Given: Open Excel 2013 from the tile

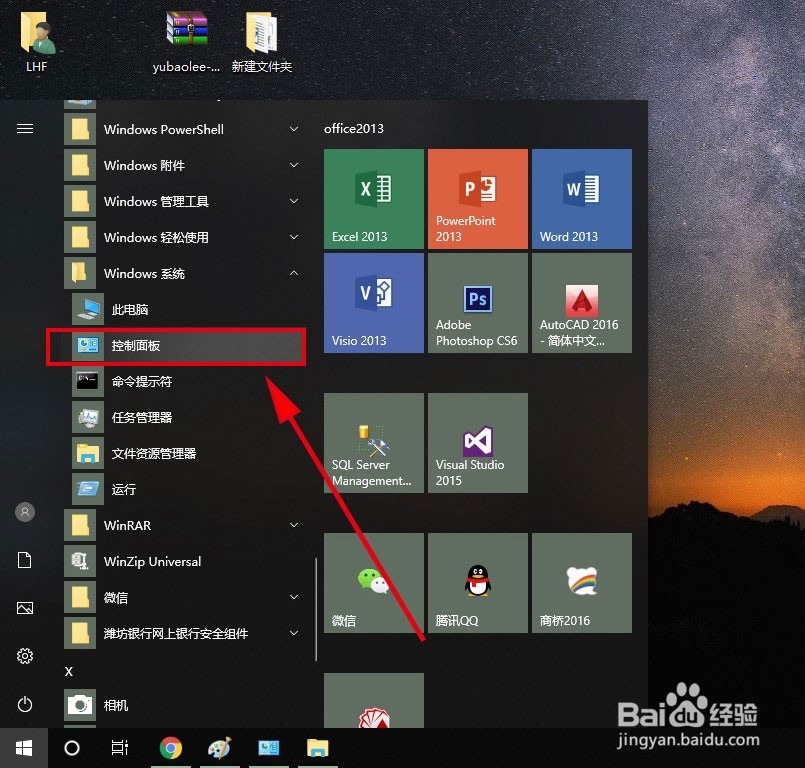Looking at the screenshot, I should pos(373,198).
